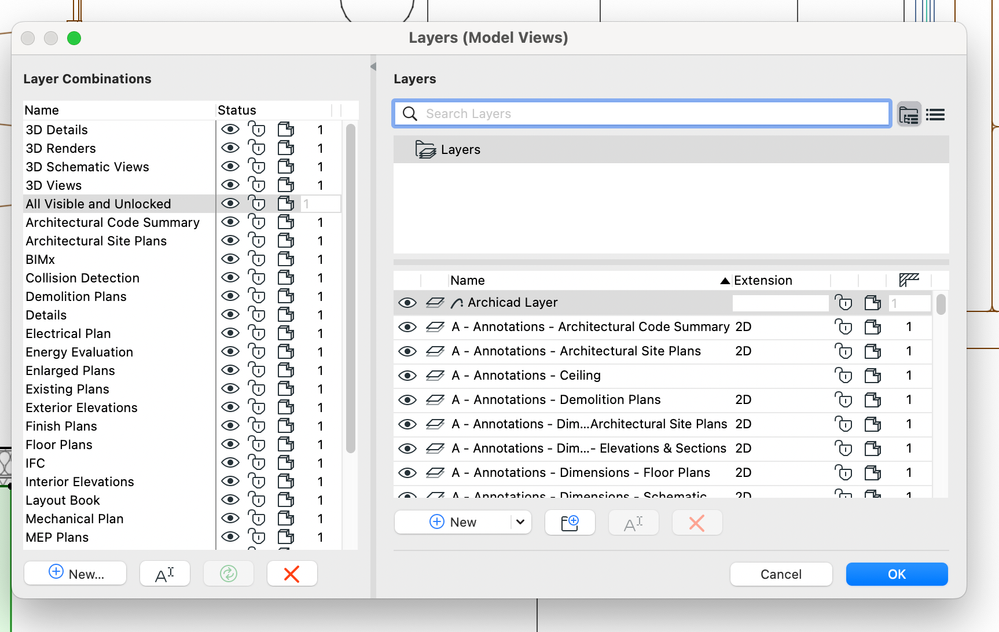Hide the Archicad Layer with eye icon
Screen dimensions: 999x632
[x=407, y=303]
